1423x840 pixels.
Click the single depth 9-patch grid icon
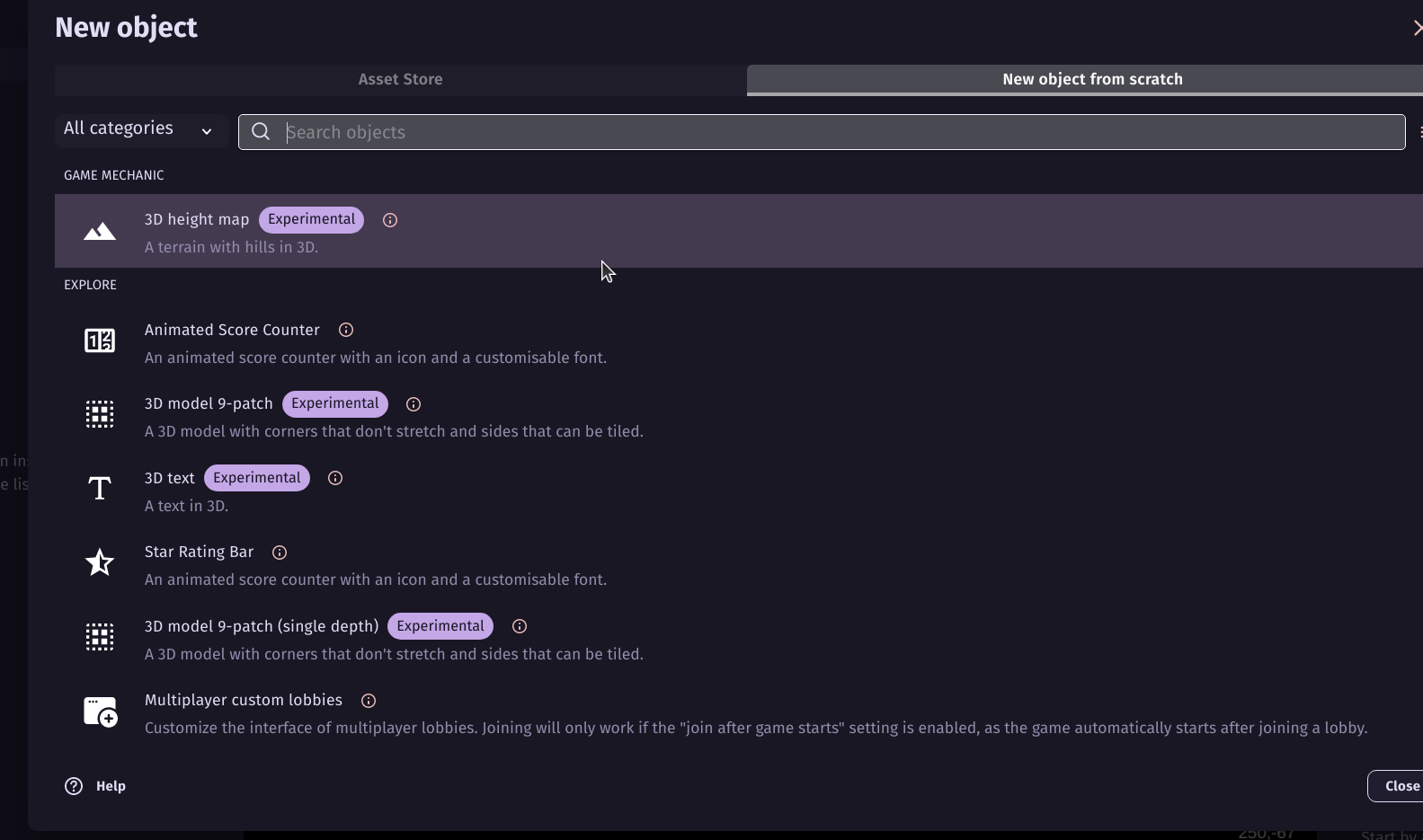pyautogui.click(x=100, y=637)
